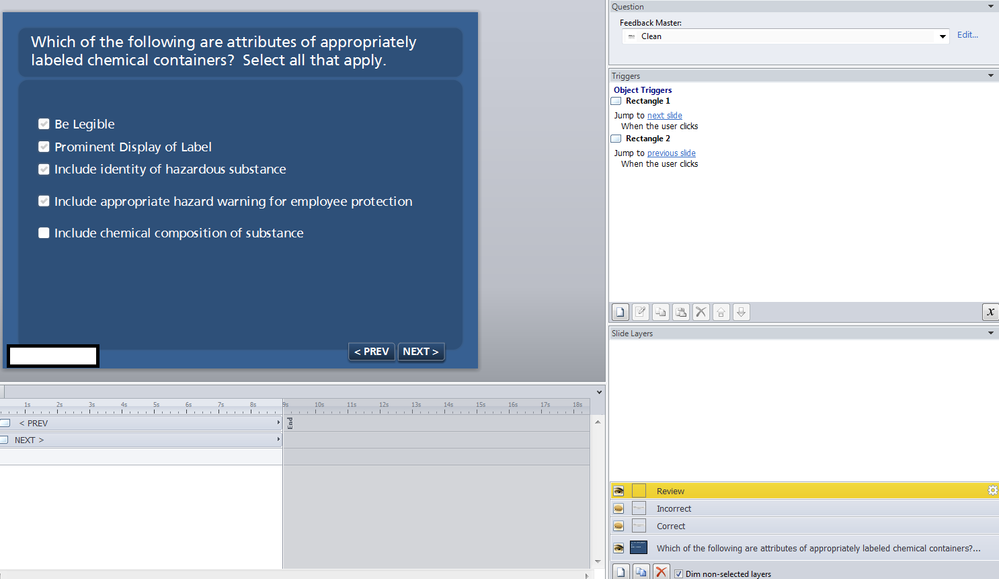This screenshot has height=579, width=999.
Task: Click the copy trigger icon
Action: click(x=661, y=312)
